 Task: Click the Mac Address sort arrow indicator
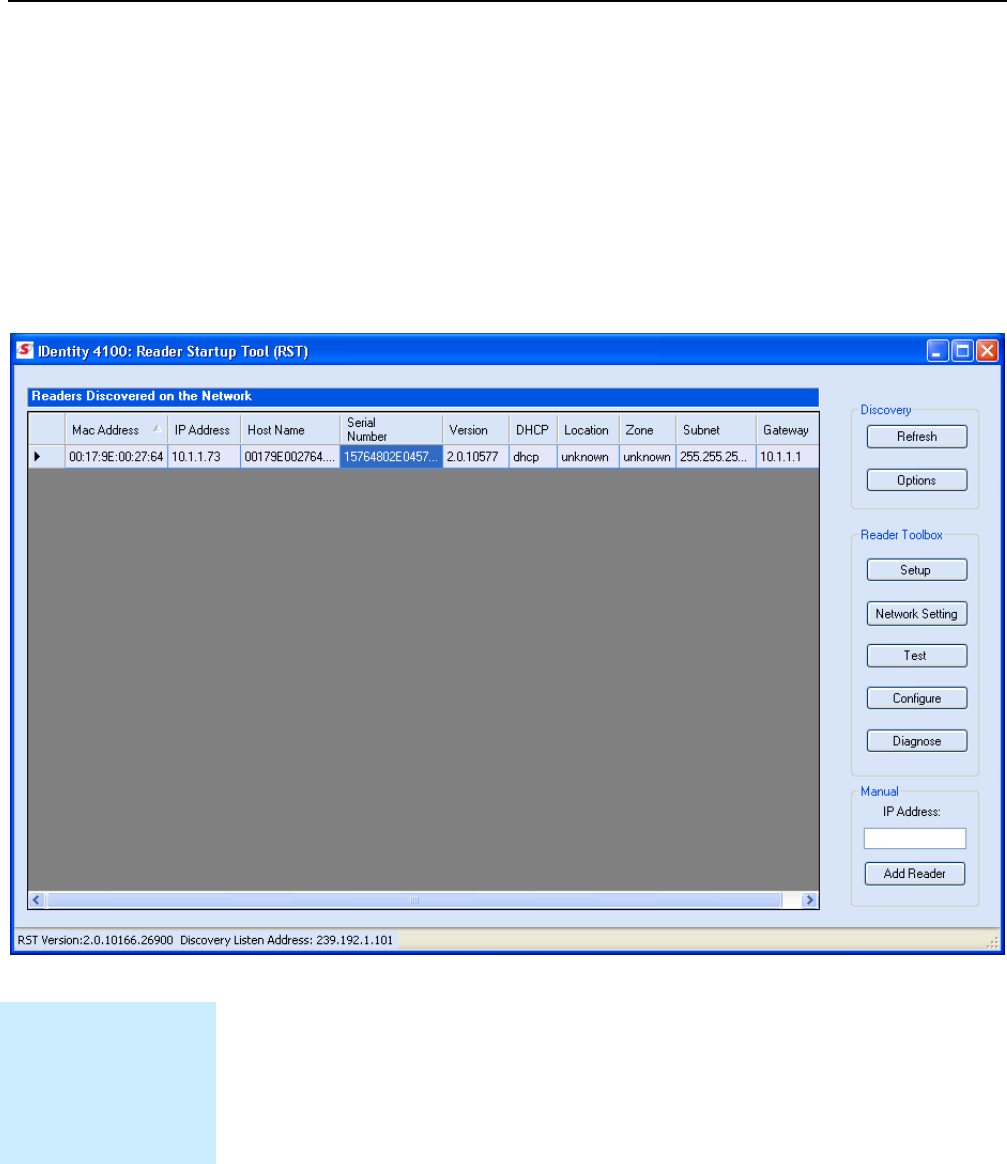click(x=157, y=428)
